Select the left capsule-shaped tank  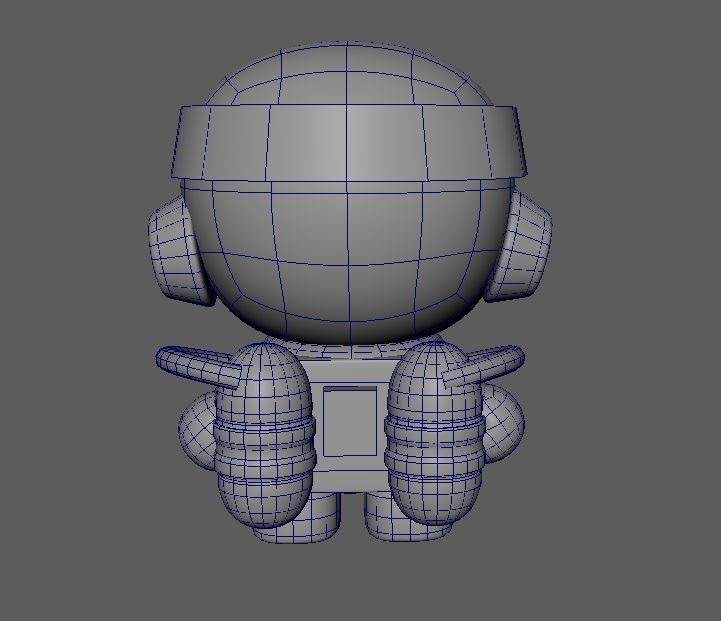264,434
